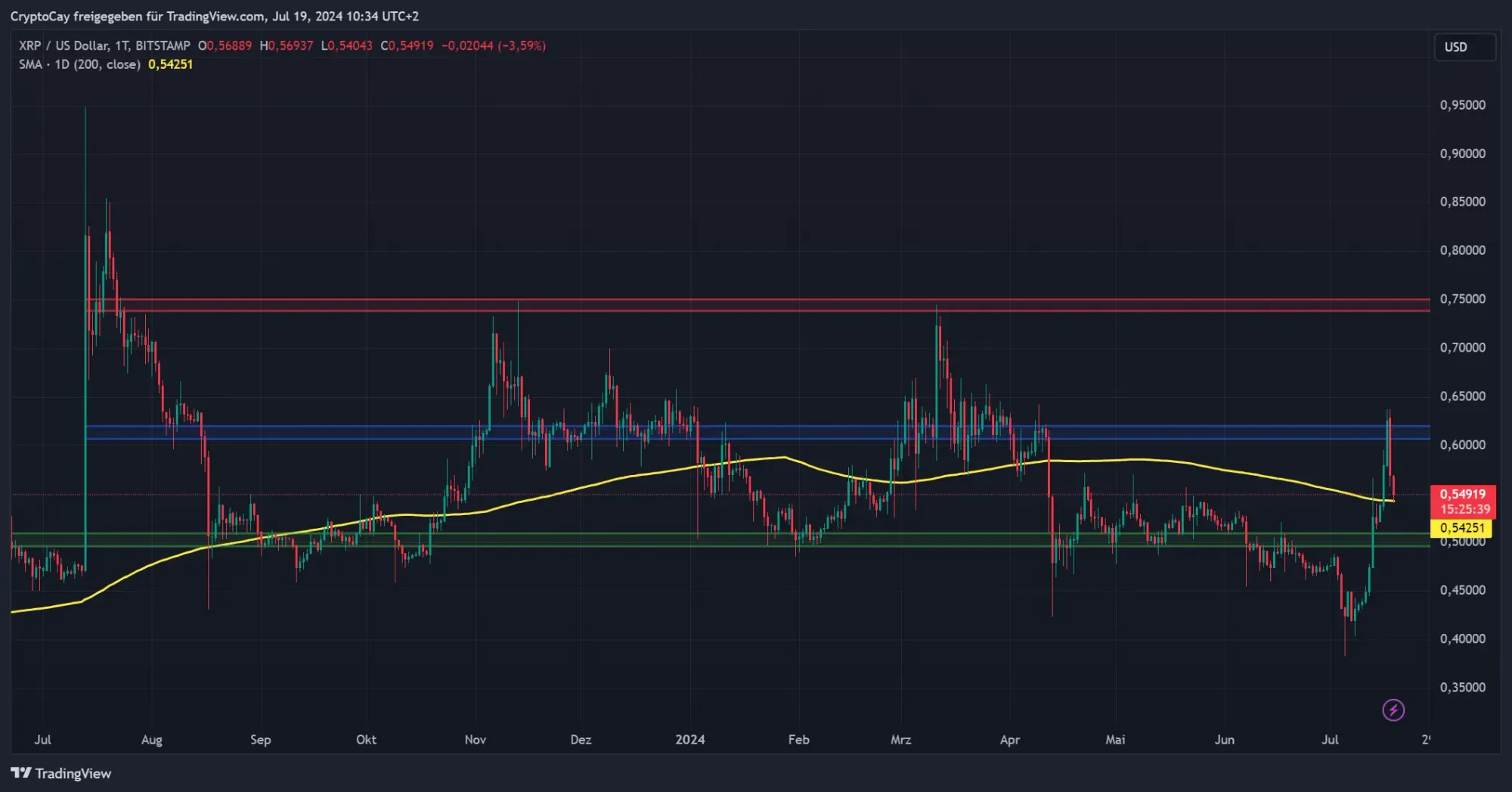Screen dimensions: 1512x792
Task: Click the 0,35000 price axis label
Action: 1462,688
